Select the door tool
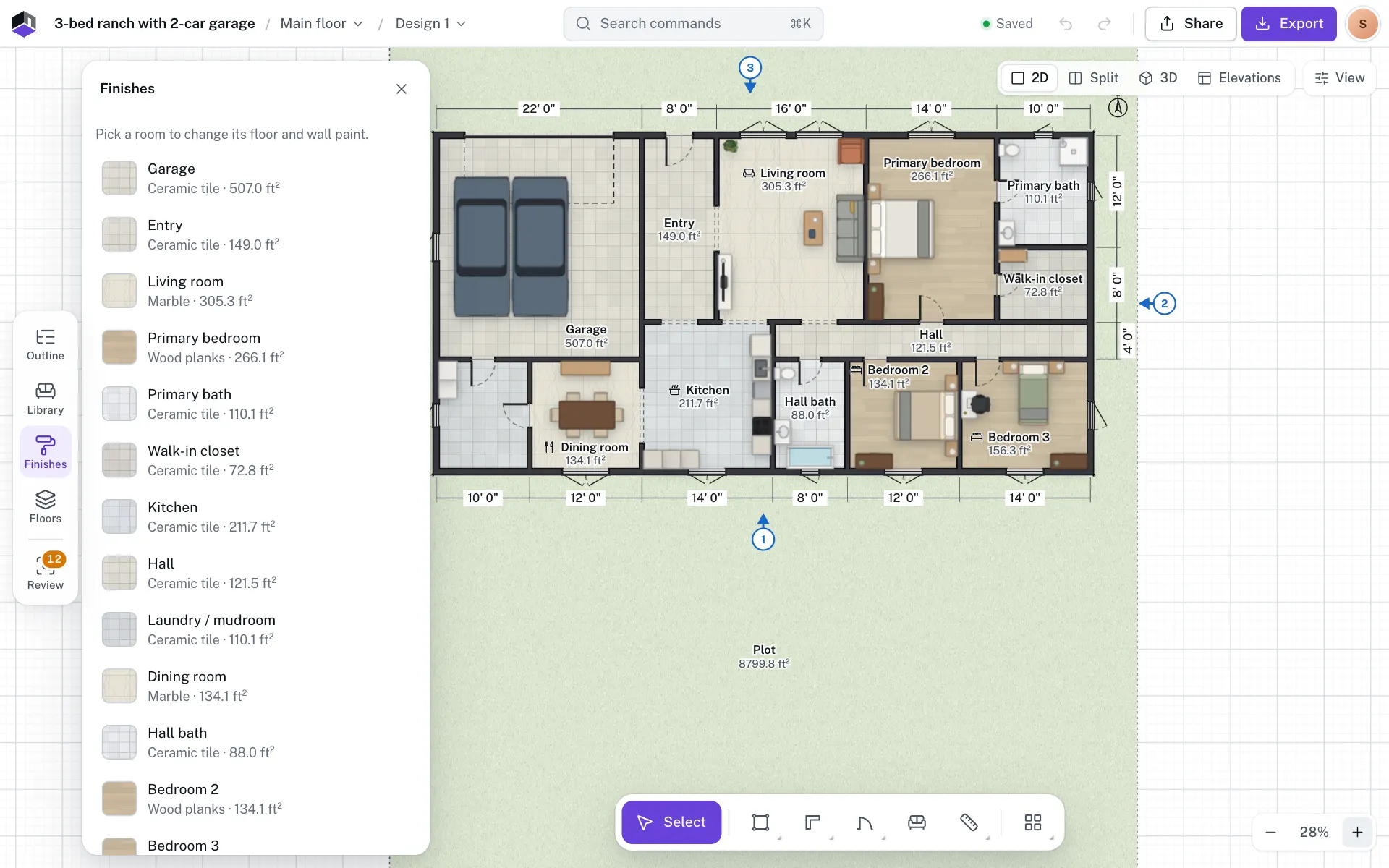This screenshot has width=1389, height=868. coord(865,822)
